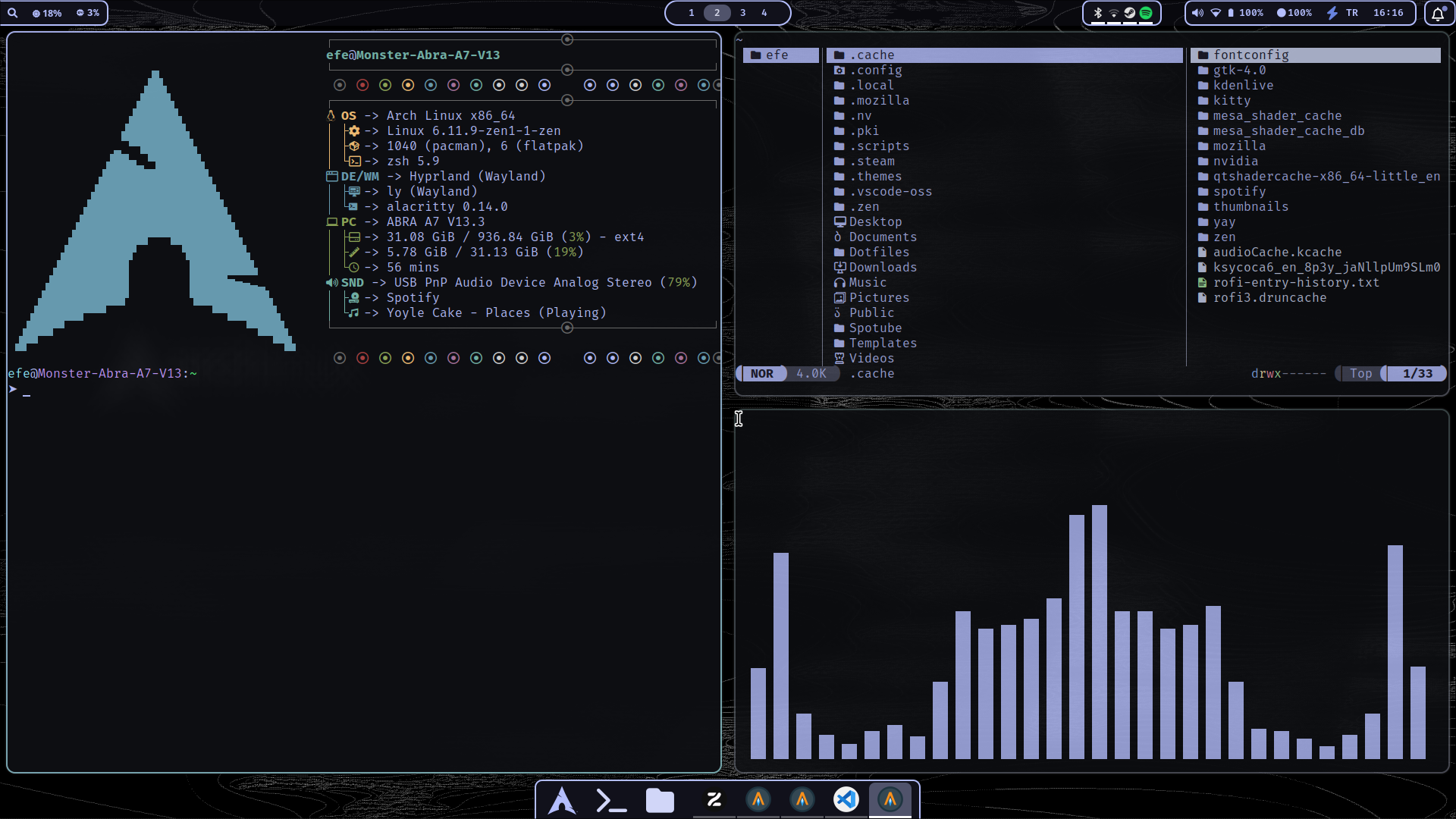Click the notification bell icon
The height and width of the screenshot is (819, 1456).
[1439, 13]
